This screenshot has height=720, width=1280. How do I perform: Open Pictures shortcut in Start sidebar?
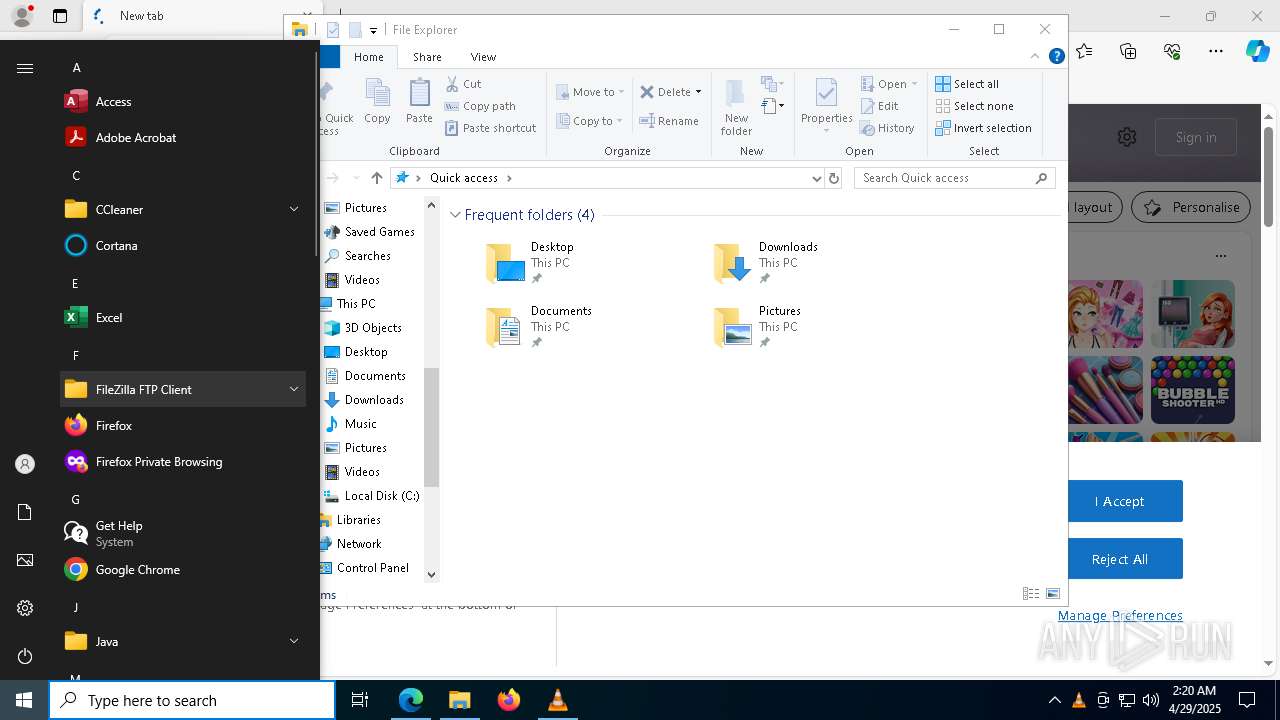click(25, 560)
